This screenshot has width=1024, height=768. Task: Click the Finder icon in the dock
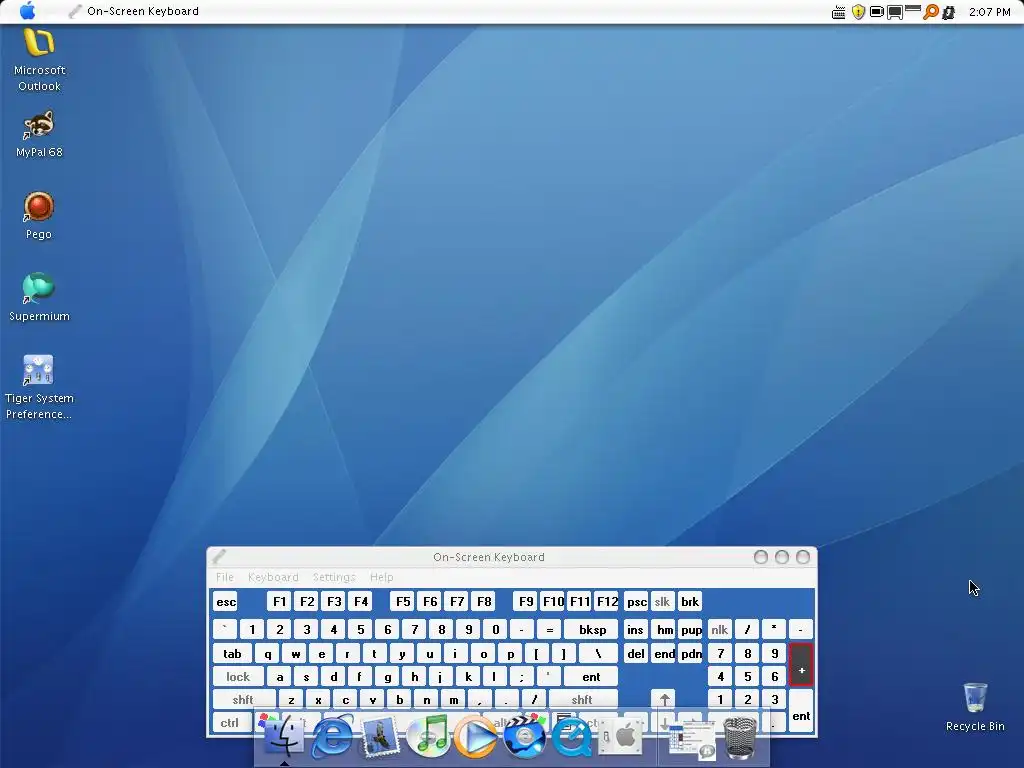pyautogui.click(x=284, y=735)
